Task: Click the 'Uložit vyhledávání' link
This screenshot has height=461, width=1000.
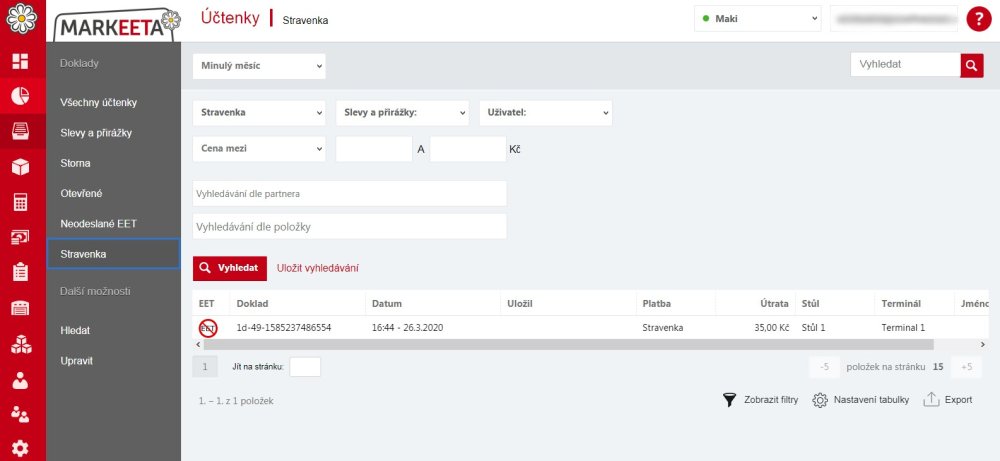Action: pyautogui.click(x=317, y=268)
